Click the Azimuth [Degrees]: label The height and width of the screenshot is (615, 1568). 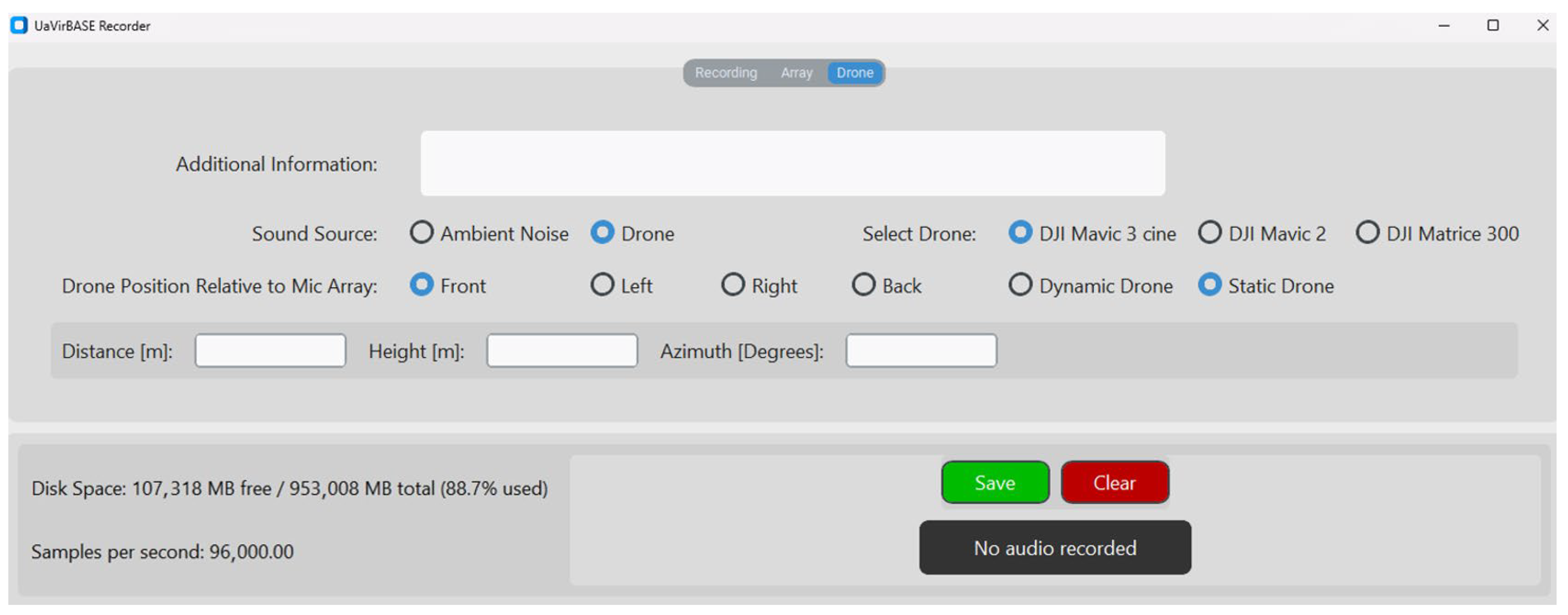[742, 351]
